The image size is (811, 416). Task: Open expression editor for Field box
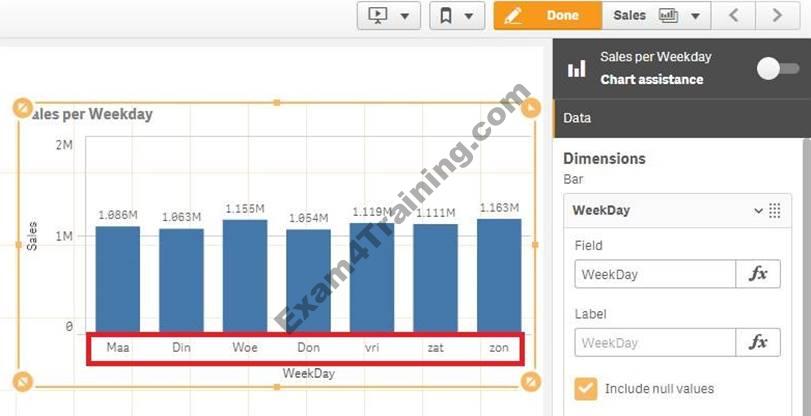tap(757, 274)
